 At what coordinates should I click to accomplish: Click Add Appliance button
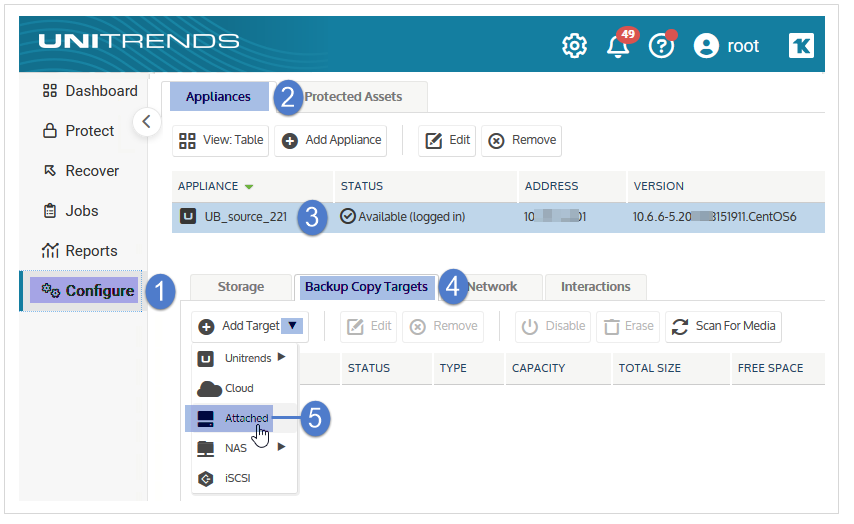[331, 141]
